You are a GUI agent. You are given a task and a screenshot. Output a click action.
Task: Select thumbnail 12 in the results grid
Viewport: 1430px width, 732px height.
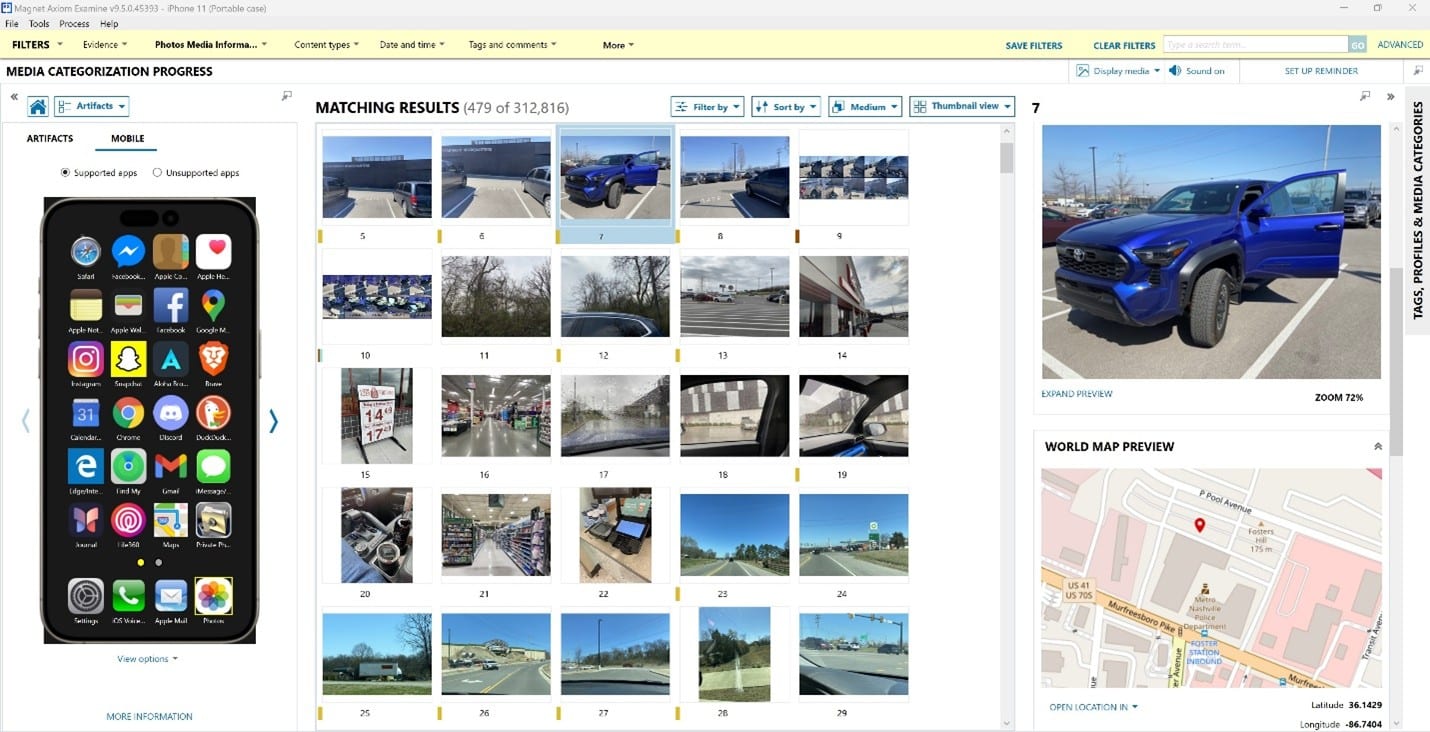tap(615, 296)
